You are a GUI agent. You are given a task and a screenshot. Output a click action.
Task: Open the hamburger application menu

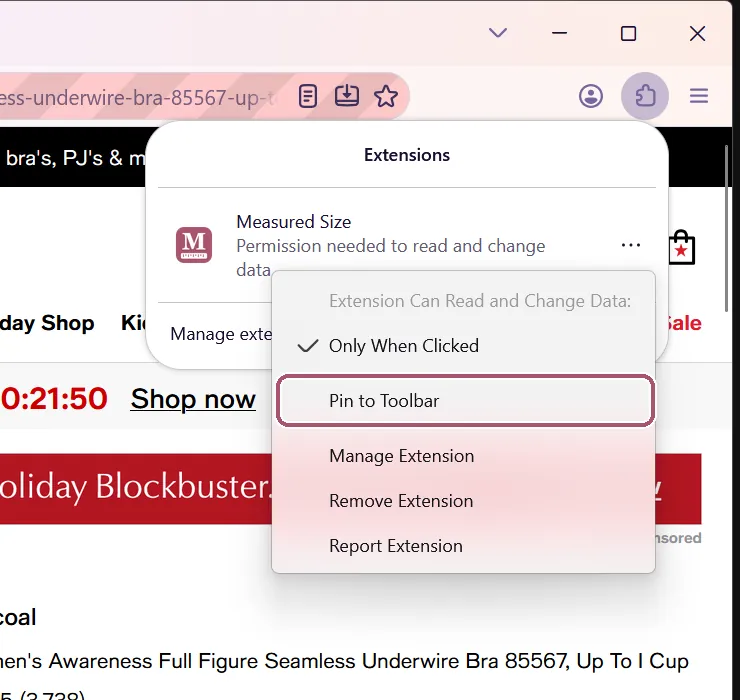[698, 96]
